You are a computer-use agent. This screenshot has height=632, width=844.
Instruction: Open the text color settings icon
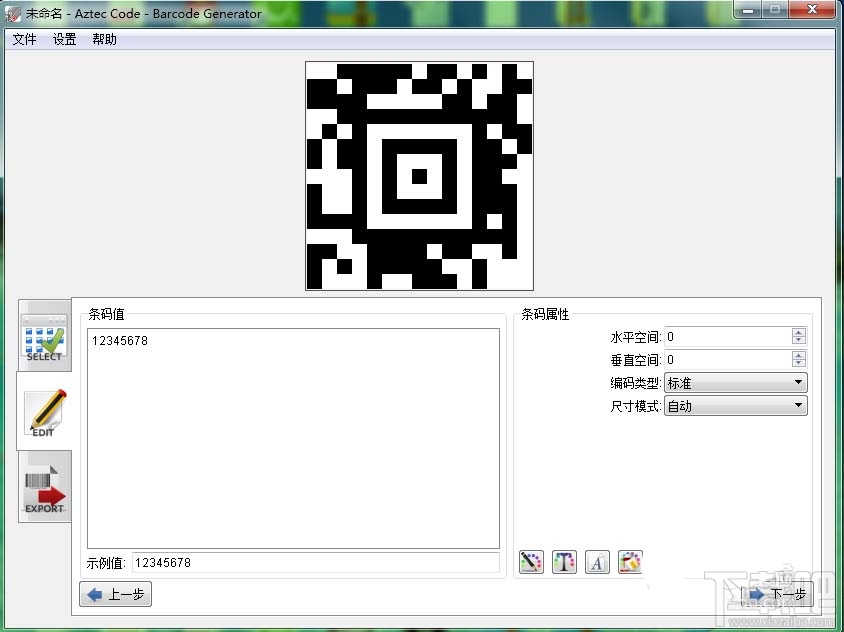tap(564, 562)
